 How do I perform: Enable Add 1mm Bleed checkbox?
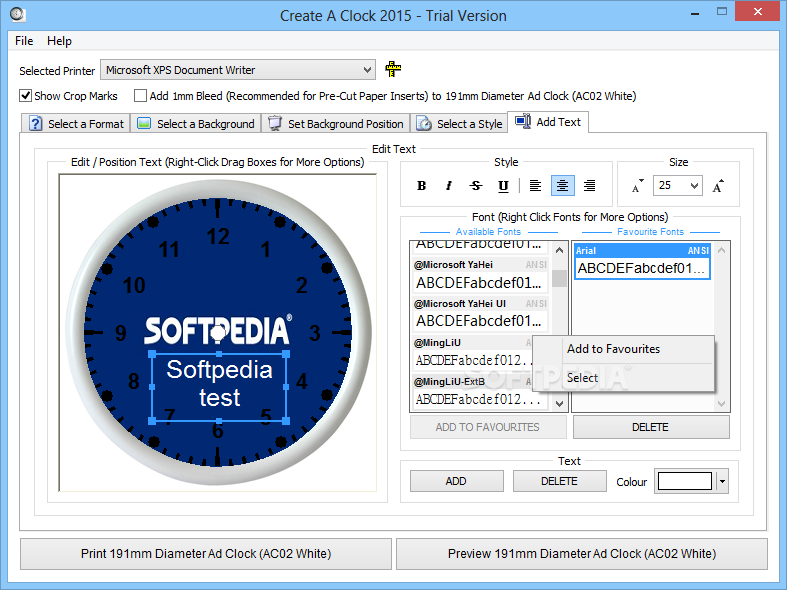141,95
